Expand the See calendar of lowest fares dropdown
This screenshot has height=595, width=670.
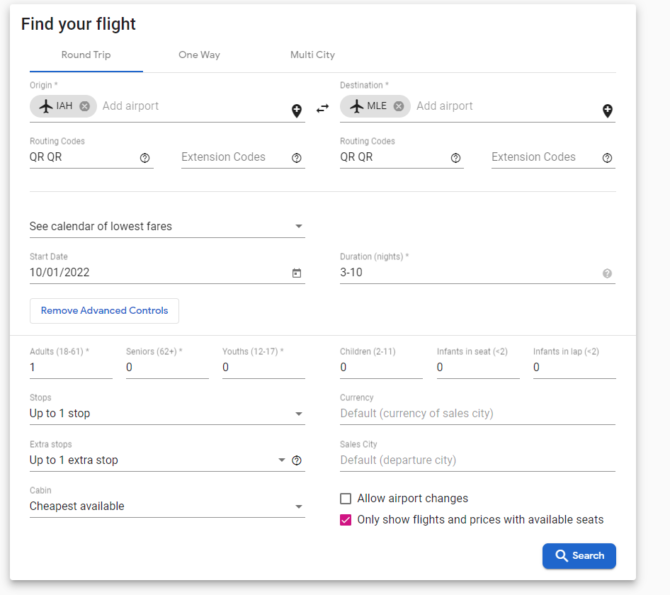coord(167,226)
